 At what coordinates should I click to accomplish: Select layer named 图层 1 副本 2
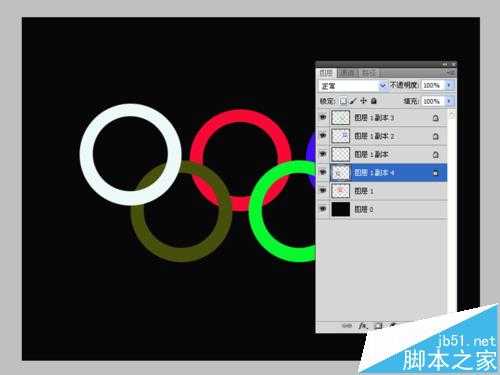coord(374,136)
